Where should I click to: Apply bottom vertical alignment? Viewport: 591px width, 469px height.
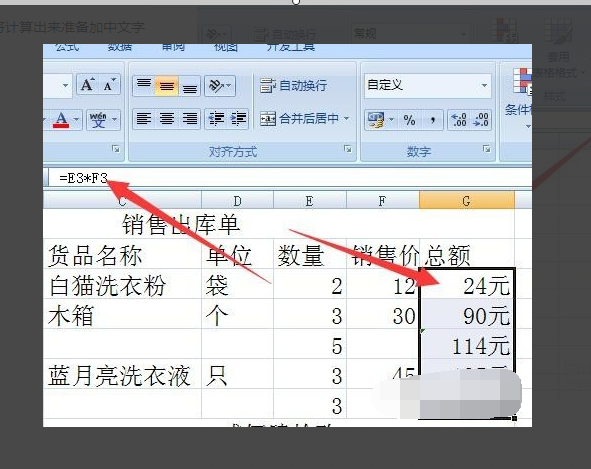189,86
